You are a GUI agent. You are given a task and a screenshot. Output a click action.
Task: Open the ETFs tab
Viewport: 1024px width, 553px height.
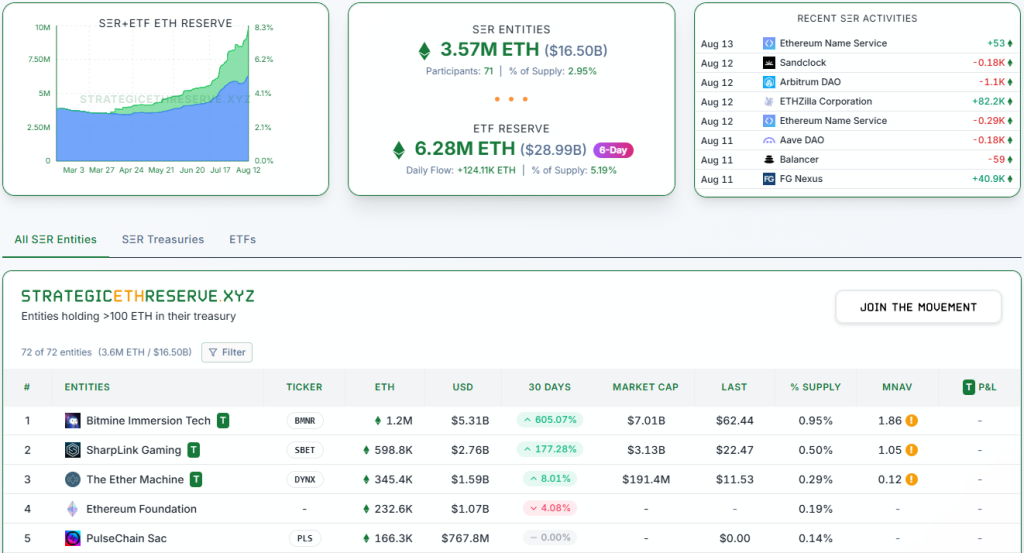(x=242, y=240)
